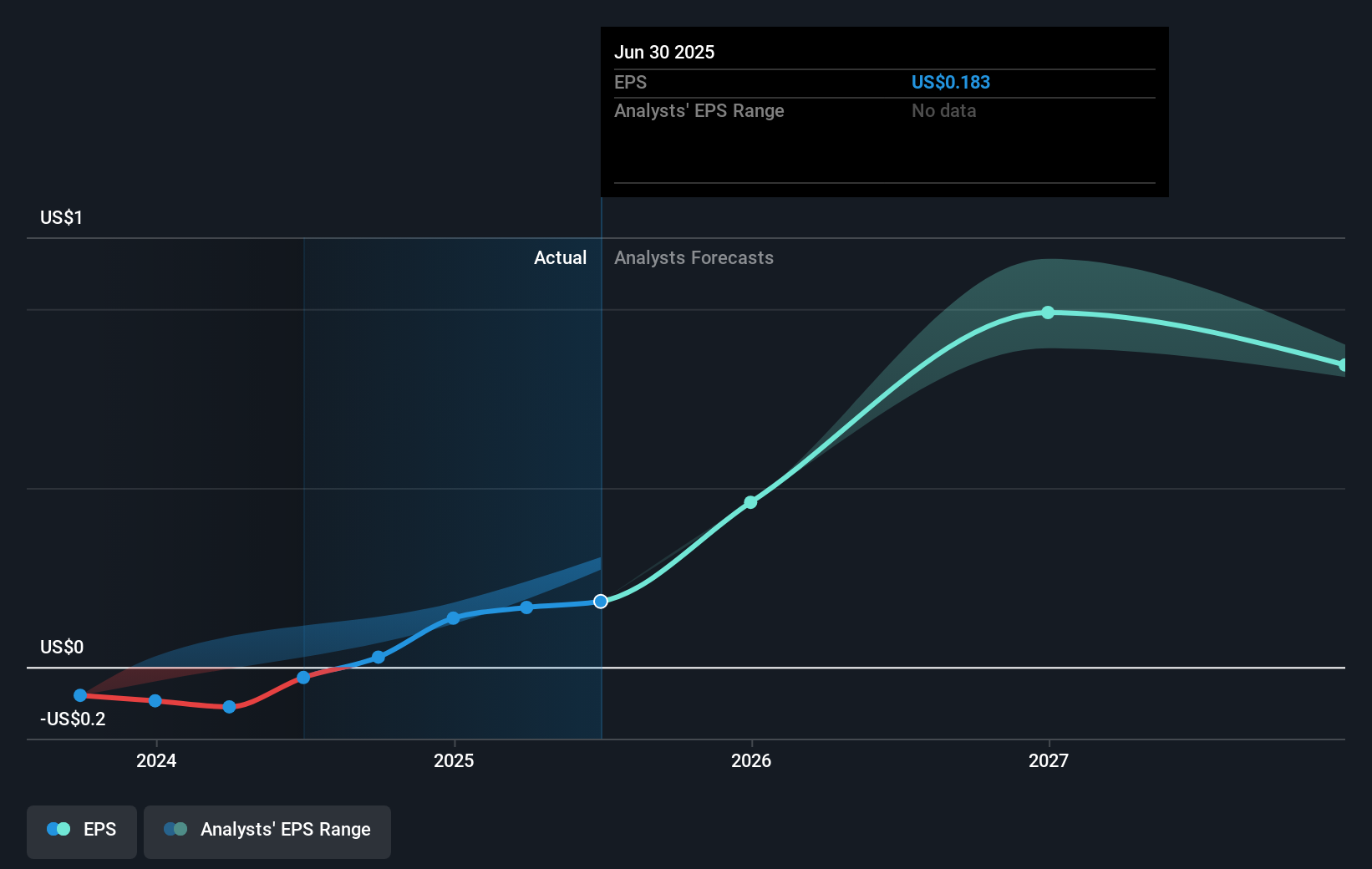Click the EPS point at the shaded region start
Image resolution: width=1372 pixels, height=869 pixels.
[303, 678]
